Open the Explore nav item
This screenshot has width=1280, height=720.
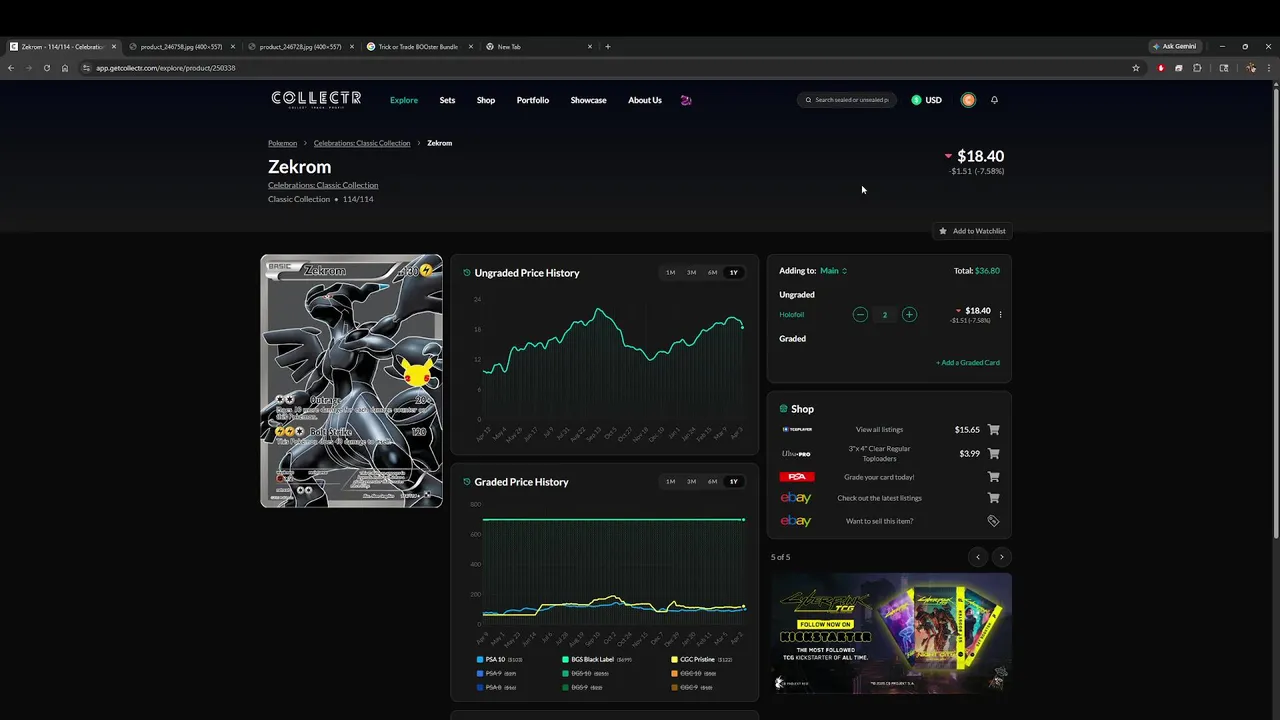(x=404, y=100)
